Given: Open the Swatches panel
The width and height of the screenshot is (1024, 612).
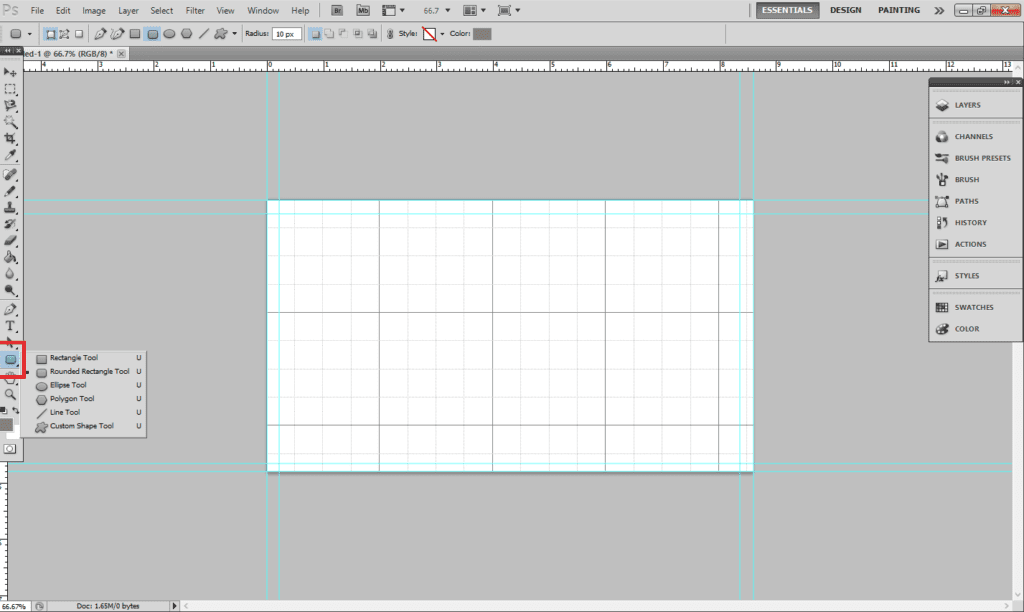Looking at the screenshot, I should coord(973,307).
